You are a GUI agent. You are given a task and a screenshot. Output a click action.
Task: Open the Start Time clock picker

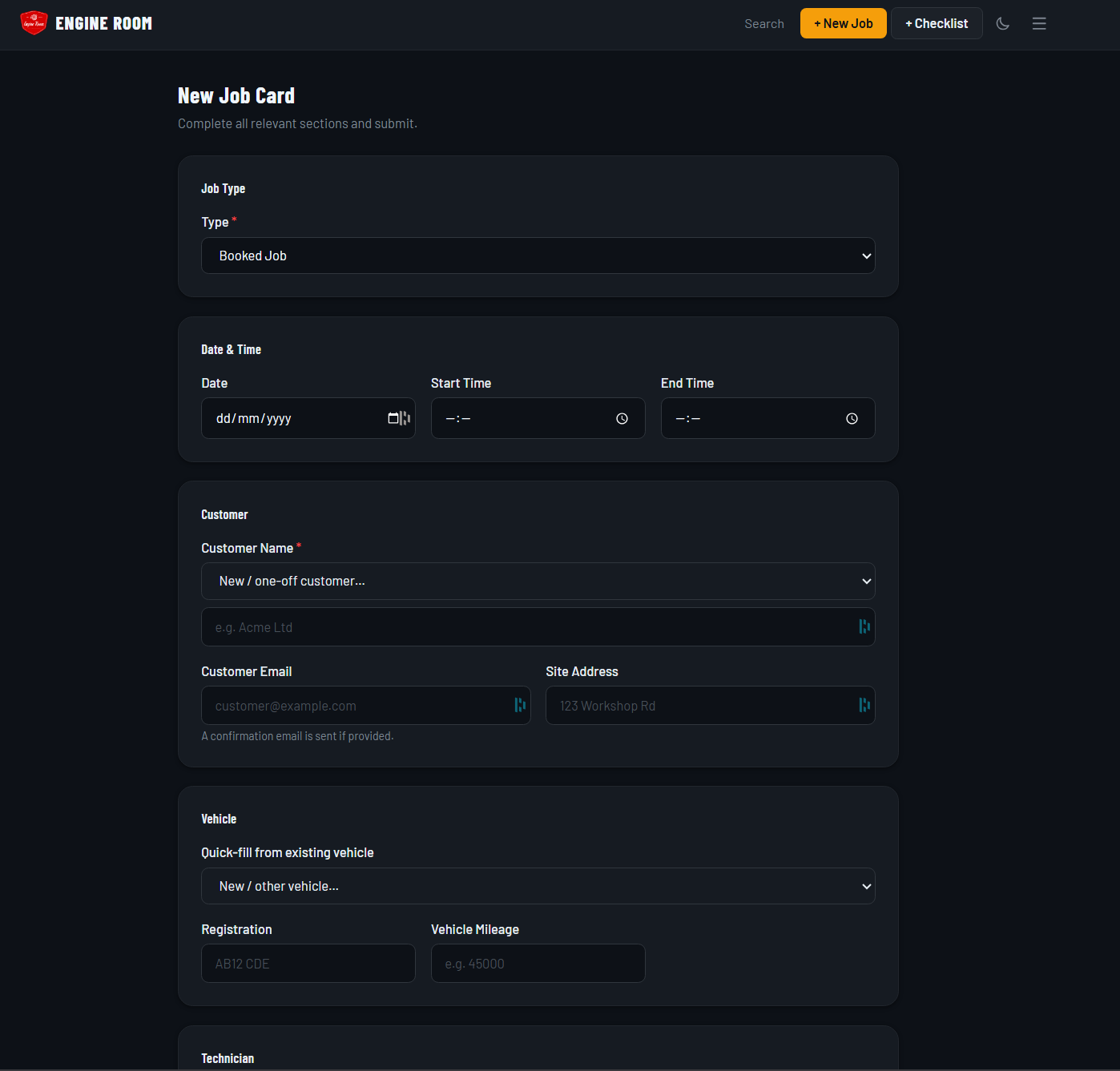point(622,418)
